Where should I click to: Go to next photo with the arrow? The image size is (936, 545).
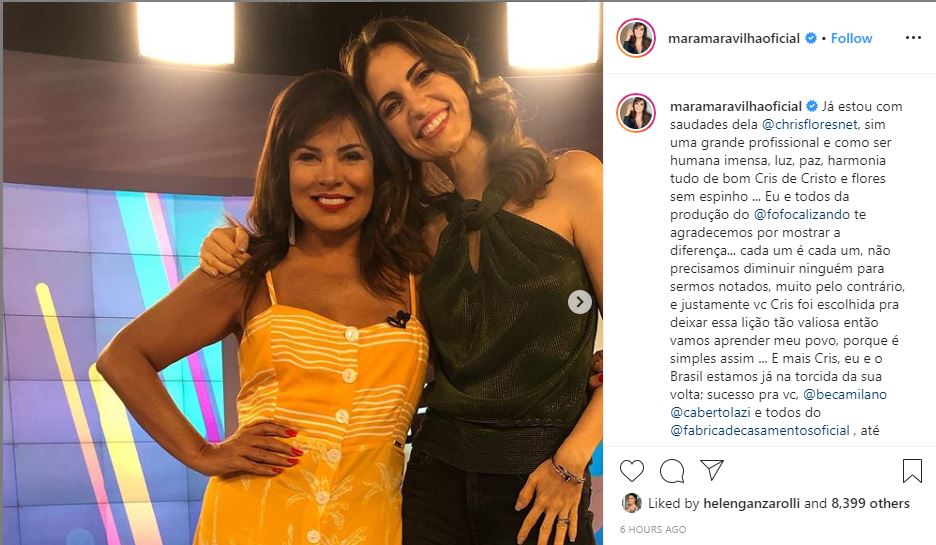pyautogui.click(x=579, y=302)
